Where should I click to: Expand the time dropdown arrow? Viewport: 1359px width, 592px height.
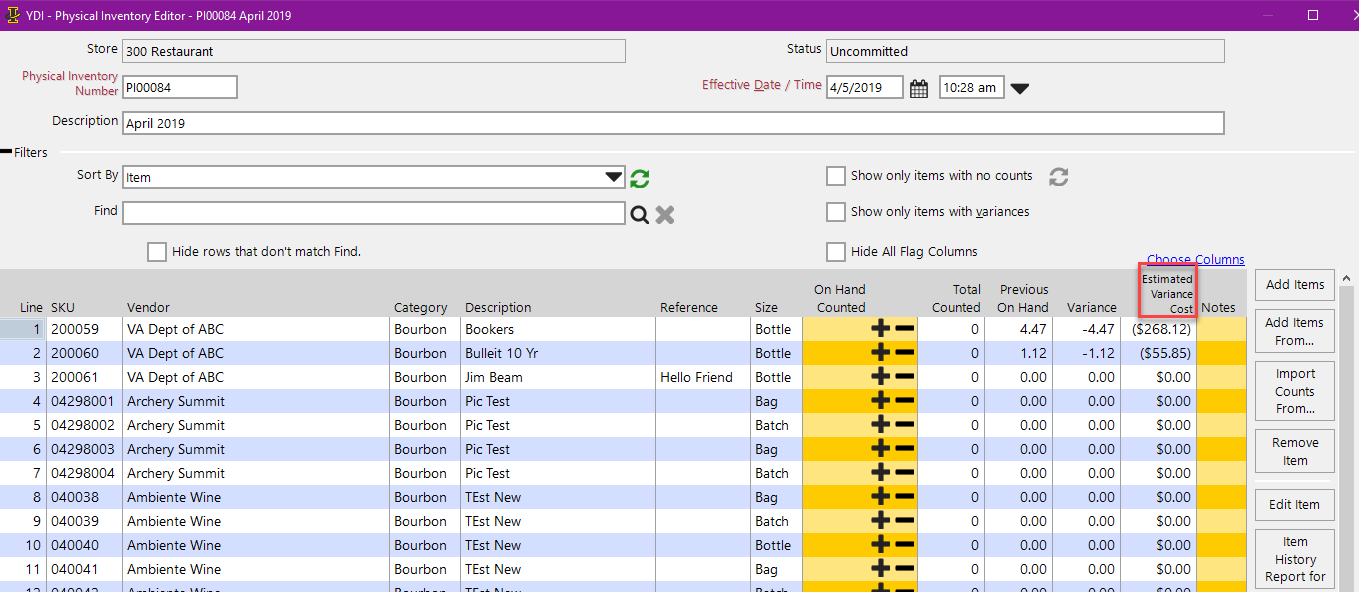[x=1019, y=88]
